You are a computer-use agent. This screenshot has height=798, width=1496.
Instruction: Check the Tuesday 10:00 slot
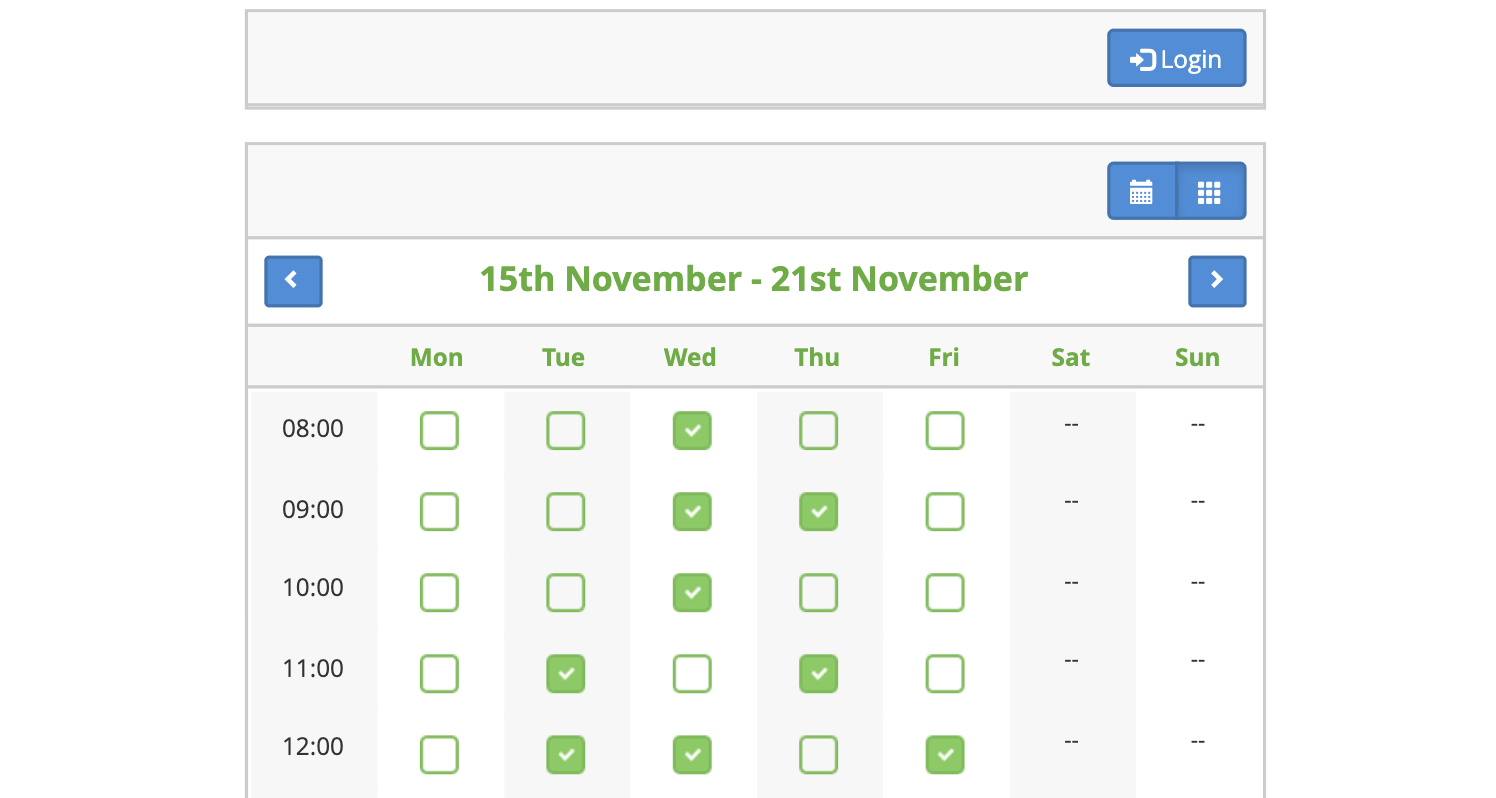[566, 593]
